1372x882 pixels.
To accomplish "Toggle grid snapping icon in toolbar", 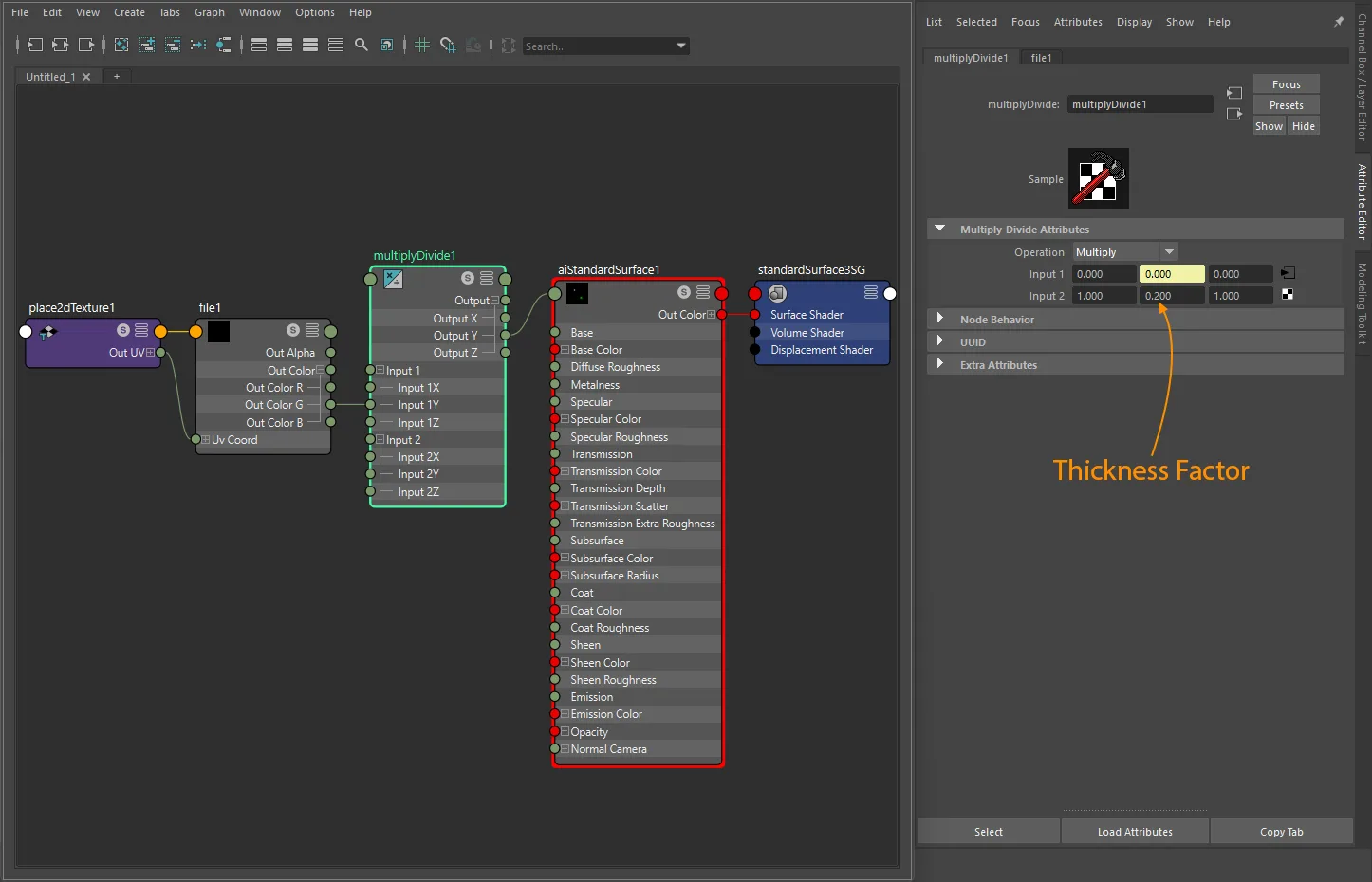I will pyautogui.click(x=448, y=45).
